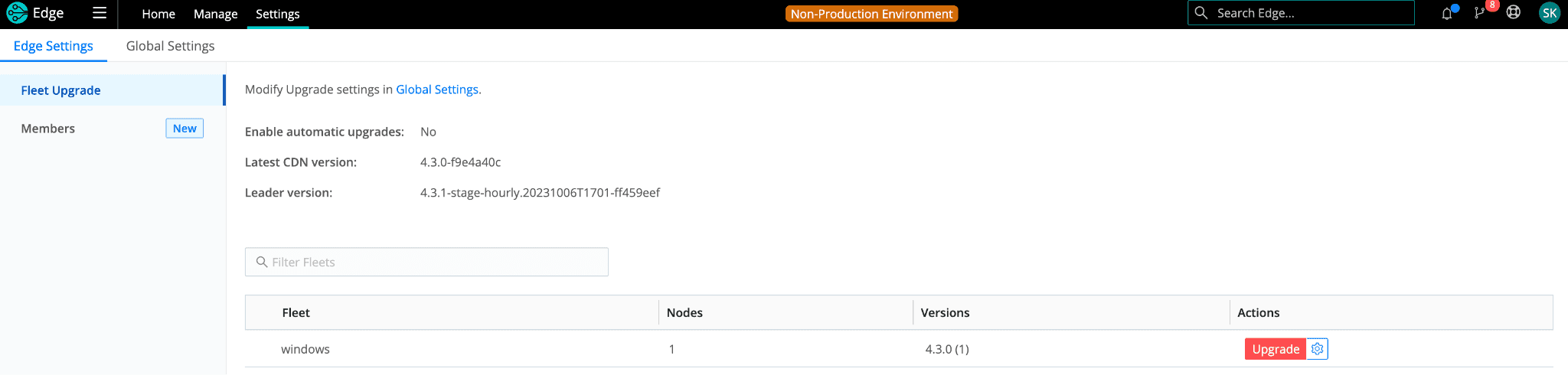Open Members in the sidebar
This screenshot has height=375, width=1568.
[x=48, y=129]
